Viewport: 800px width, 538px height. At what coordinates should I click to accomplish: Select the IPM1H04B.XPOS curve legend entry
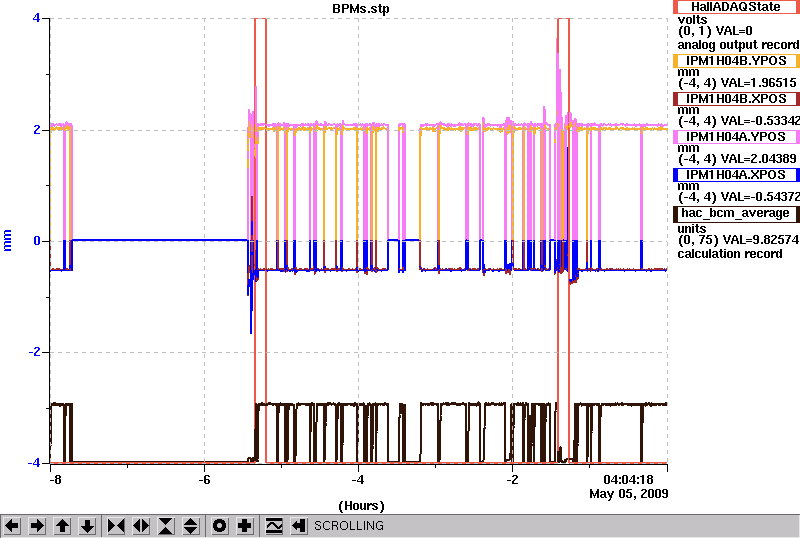(x=736, y=99)
